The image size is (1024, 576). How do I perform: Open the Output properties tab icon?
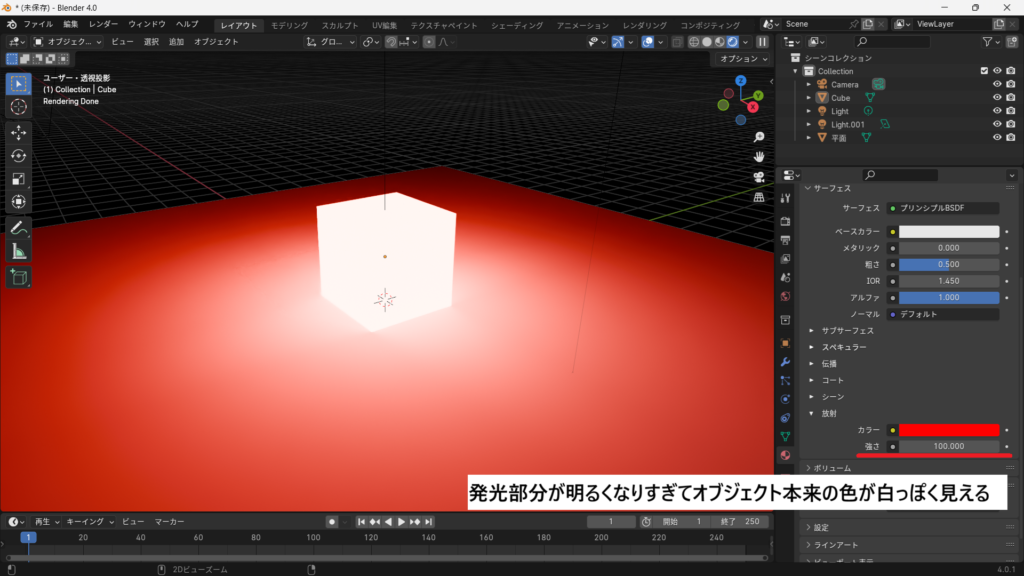coord(785,240)
